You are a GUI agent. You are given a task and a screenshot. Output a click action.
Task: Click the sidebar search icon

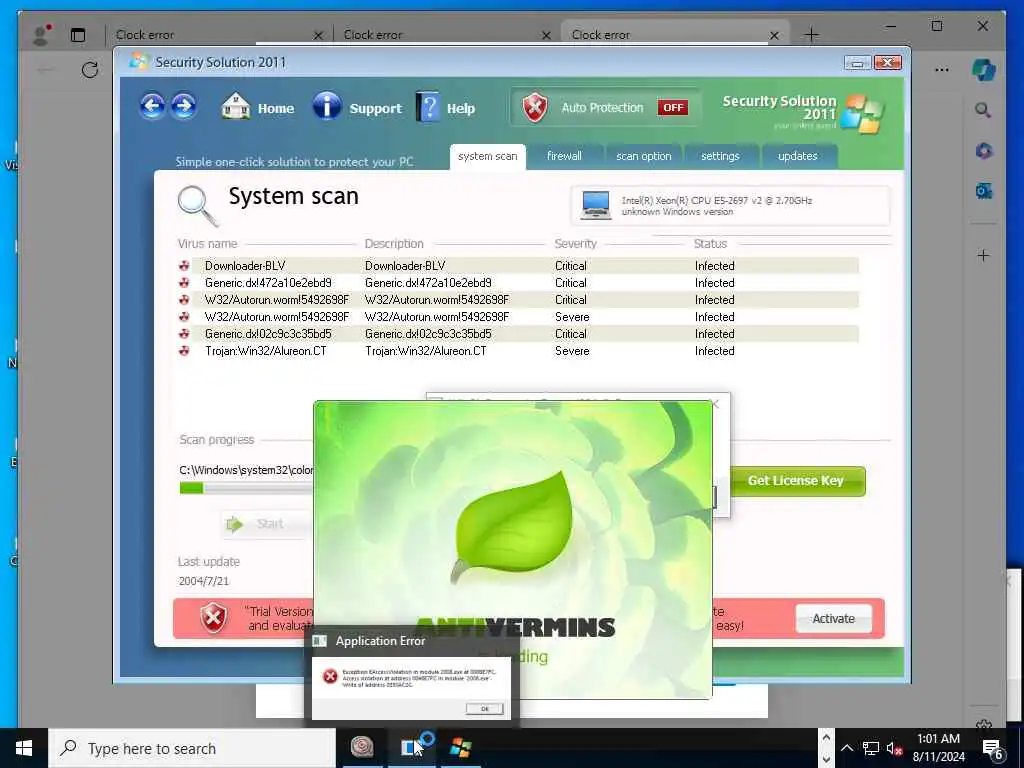(983, 110)
